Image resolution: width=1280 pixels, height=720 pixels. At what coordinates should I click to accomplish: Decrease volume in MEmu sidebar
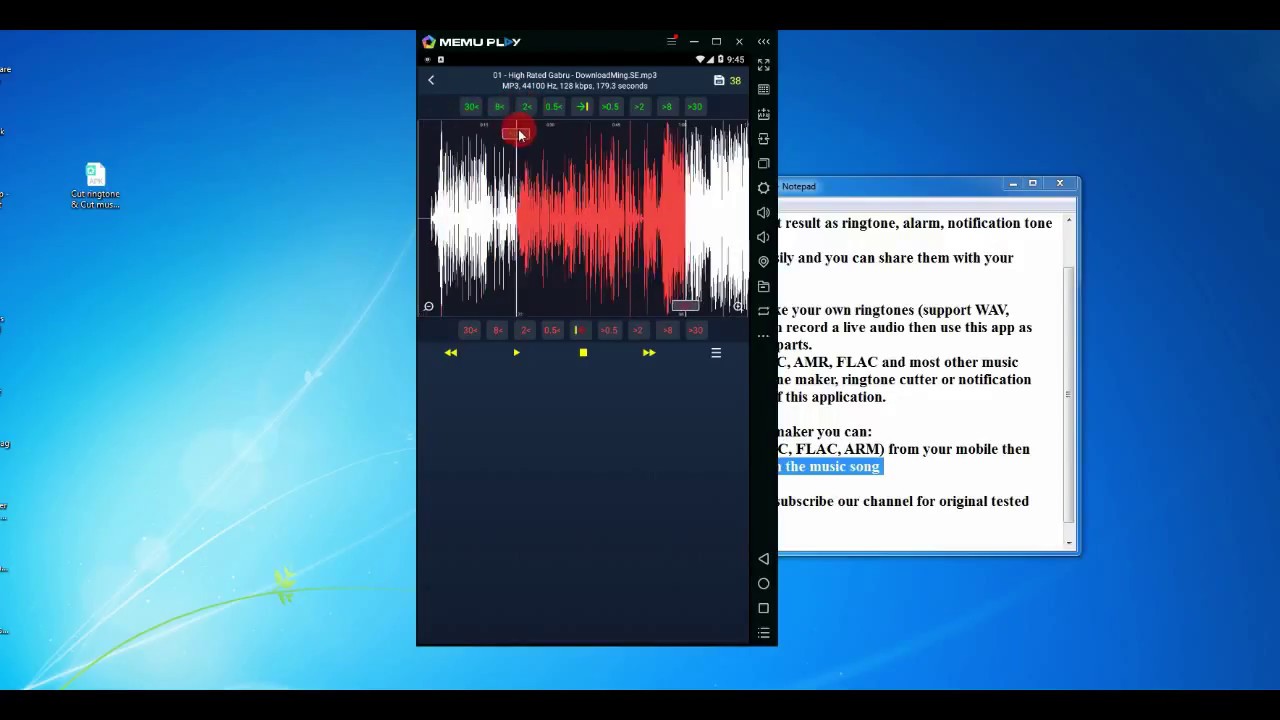coord(764,237)
